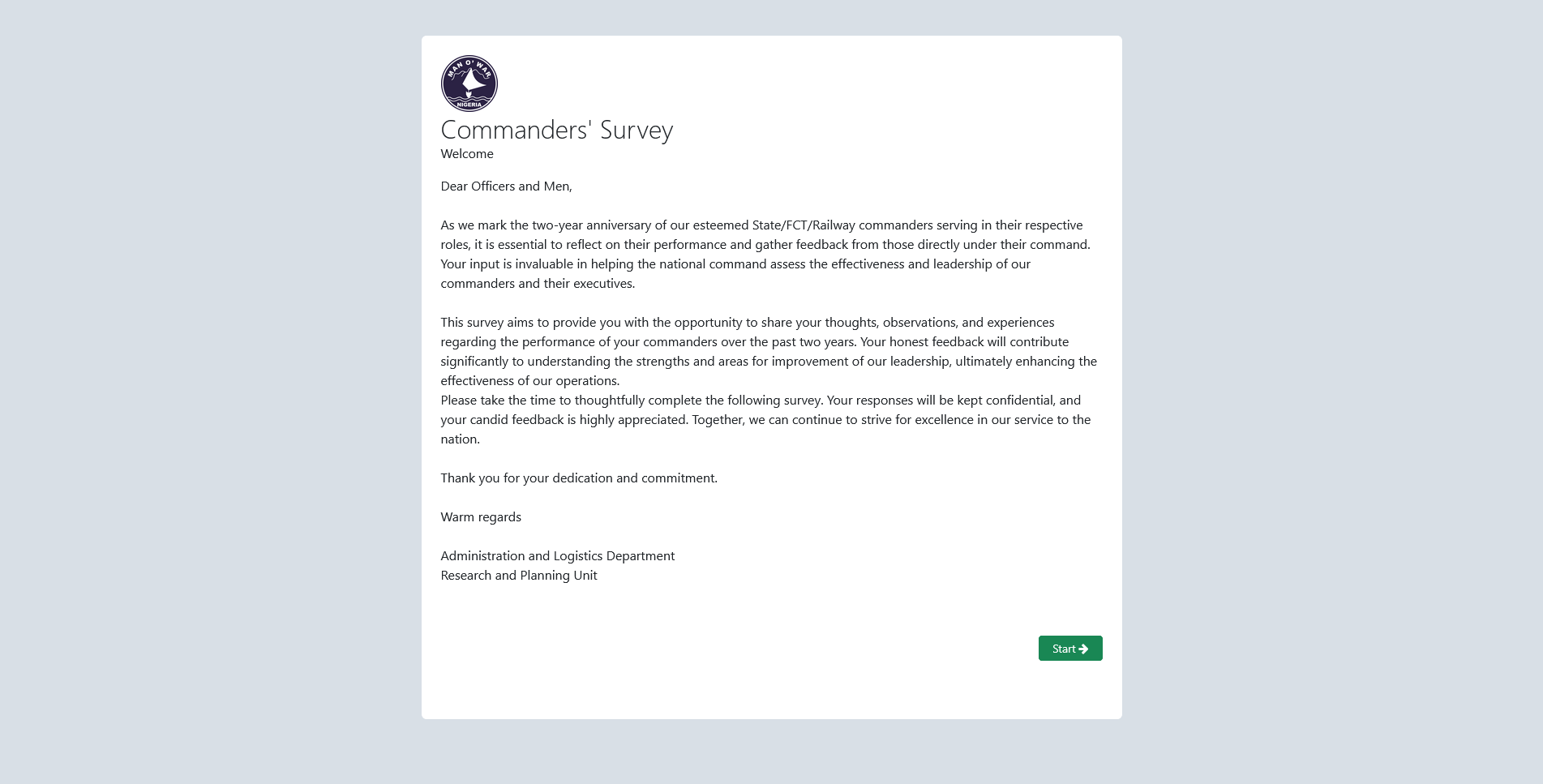
Task: Click 'Research and Planning Unit' text
Action: click(519, 576)
